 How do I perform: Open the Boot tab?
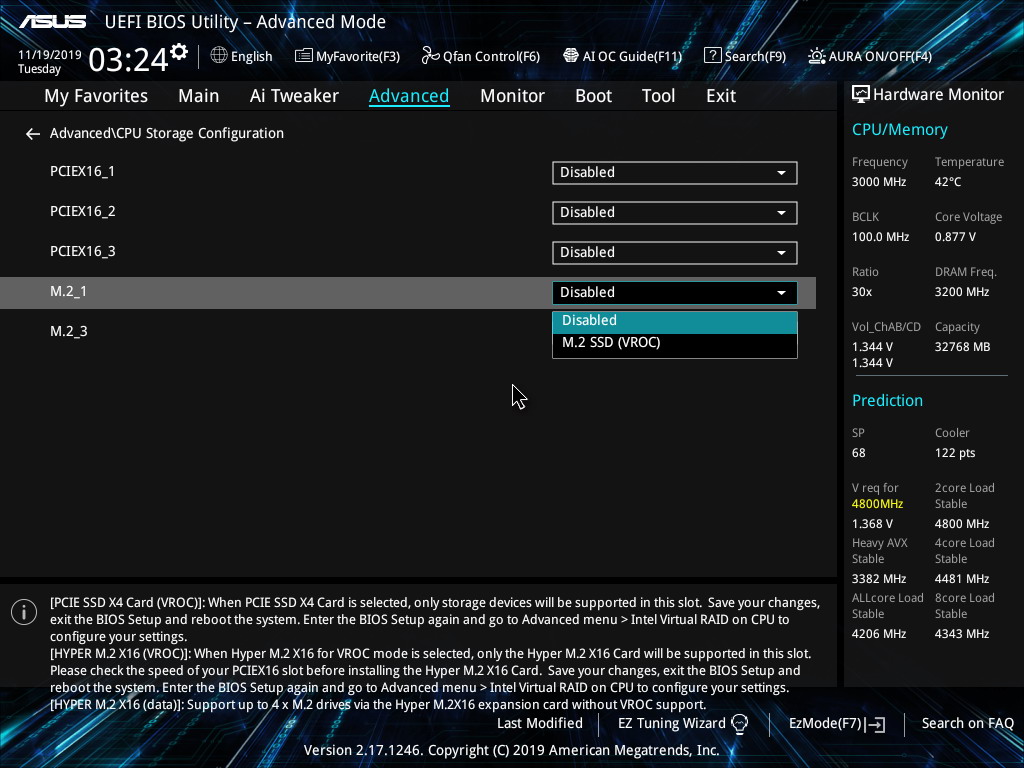coord(593,96)
